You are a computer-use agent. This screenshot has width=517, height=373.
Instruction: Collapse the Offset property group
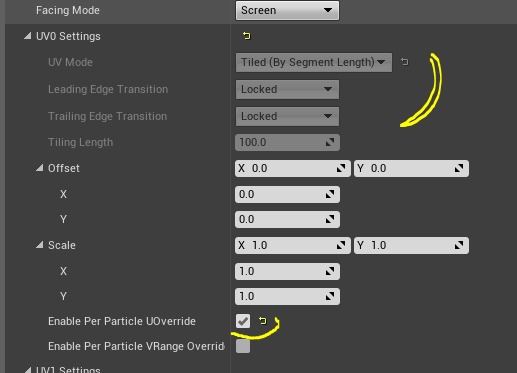(40, 168)
